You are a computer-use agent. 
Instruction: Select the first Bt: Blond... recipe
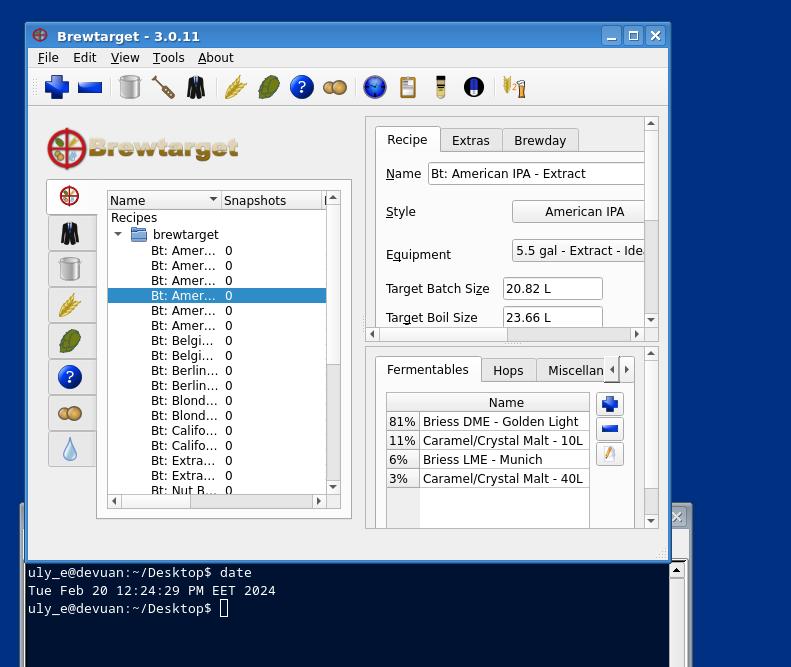click(x=217, y=401)
